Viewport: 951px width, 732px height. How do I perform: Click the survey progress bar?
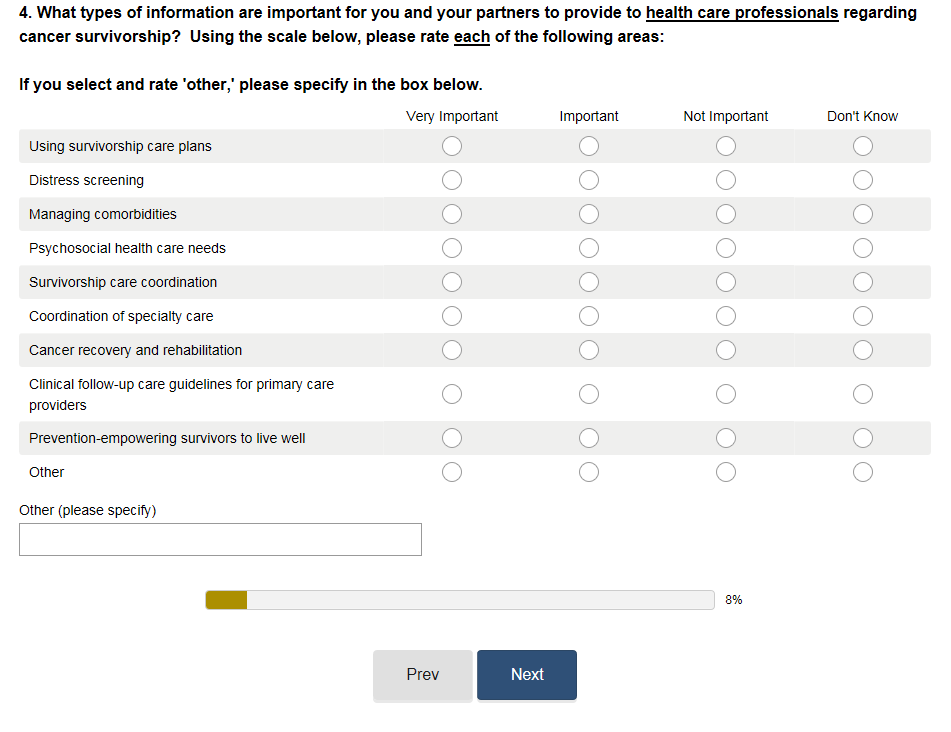[460, 600]
